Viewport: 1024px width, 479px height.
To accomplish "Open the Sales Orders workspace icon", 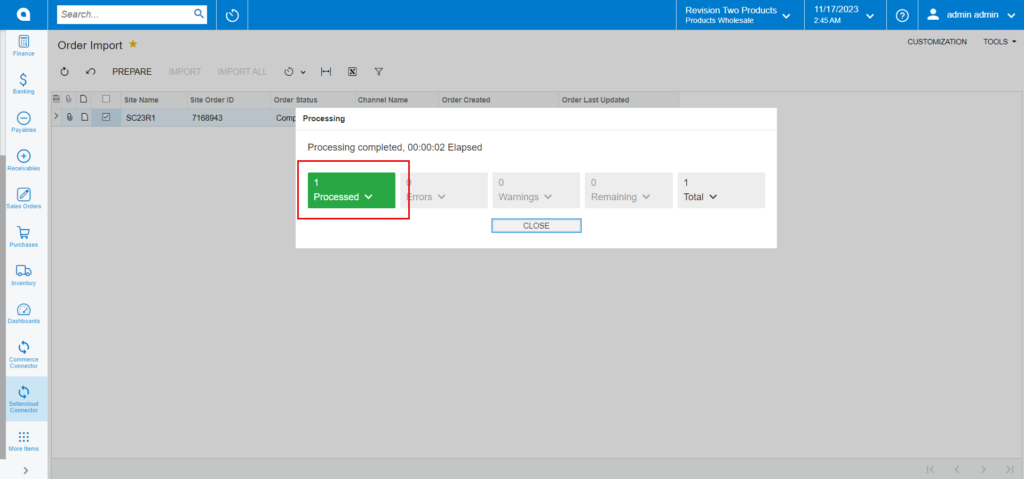I will 24,199.
